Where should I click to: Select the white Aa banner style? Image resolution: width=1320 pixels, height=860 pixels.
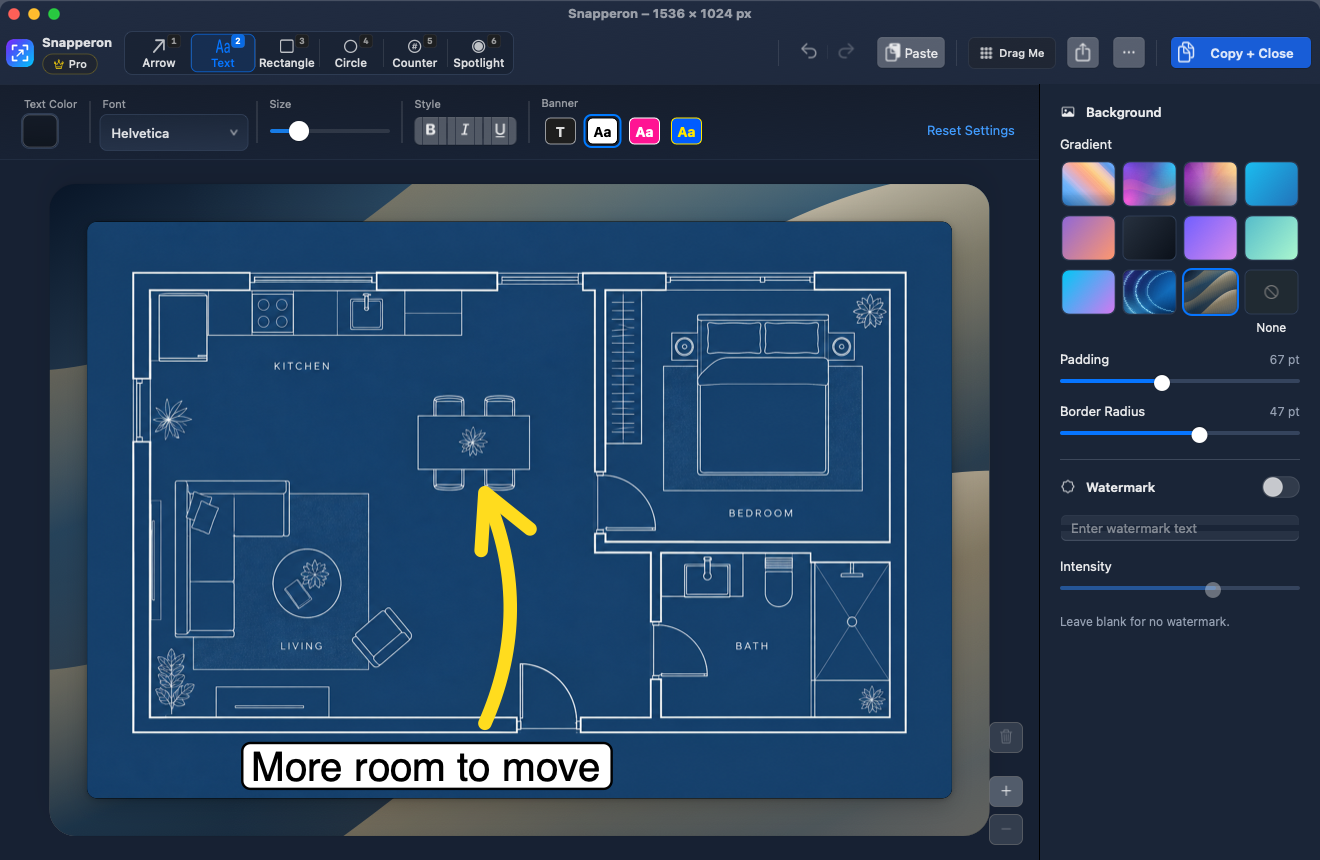click(x=602, y=131)
